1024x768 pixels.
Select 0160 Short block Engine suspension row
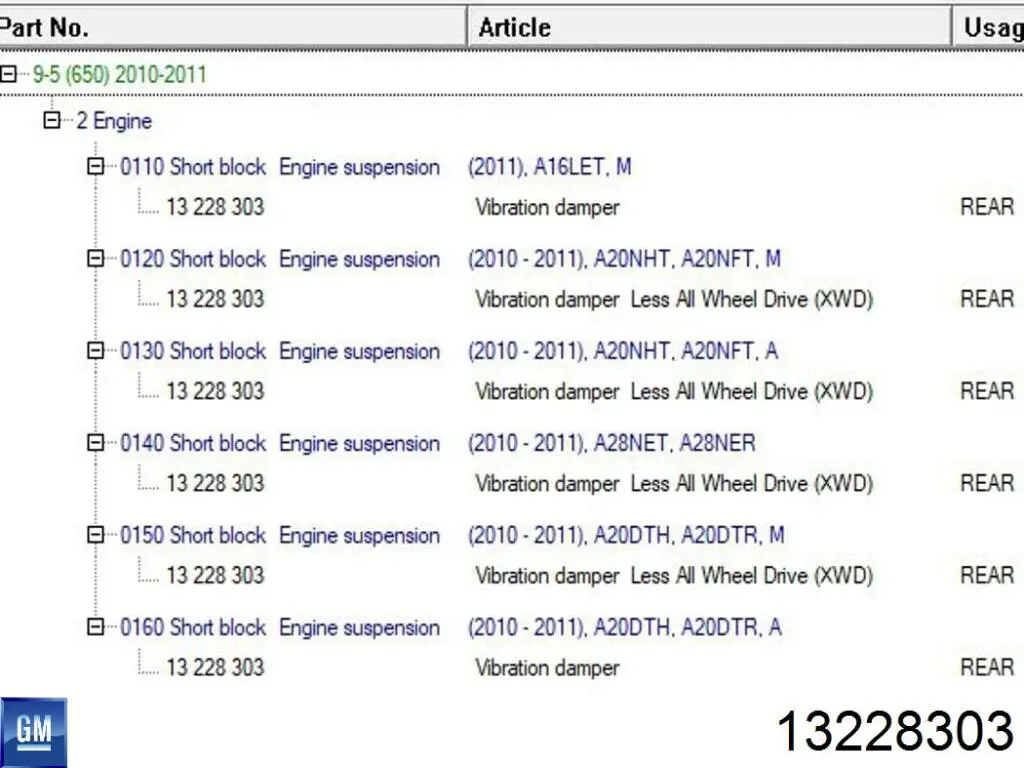(x=280, y=628)
